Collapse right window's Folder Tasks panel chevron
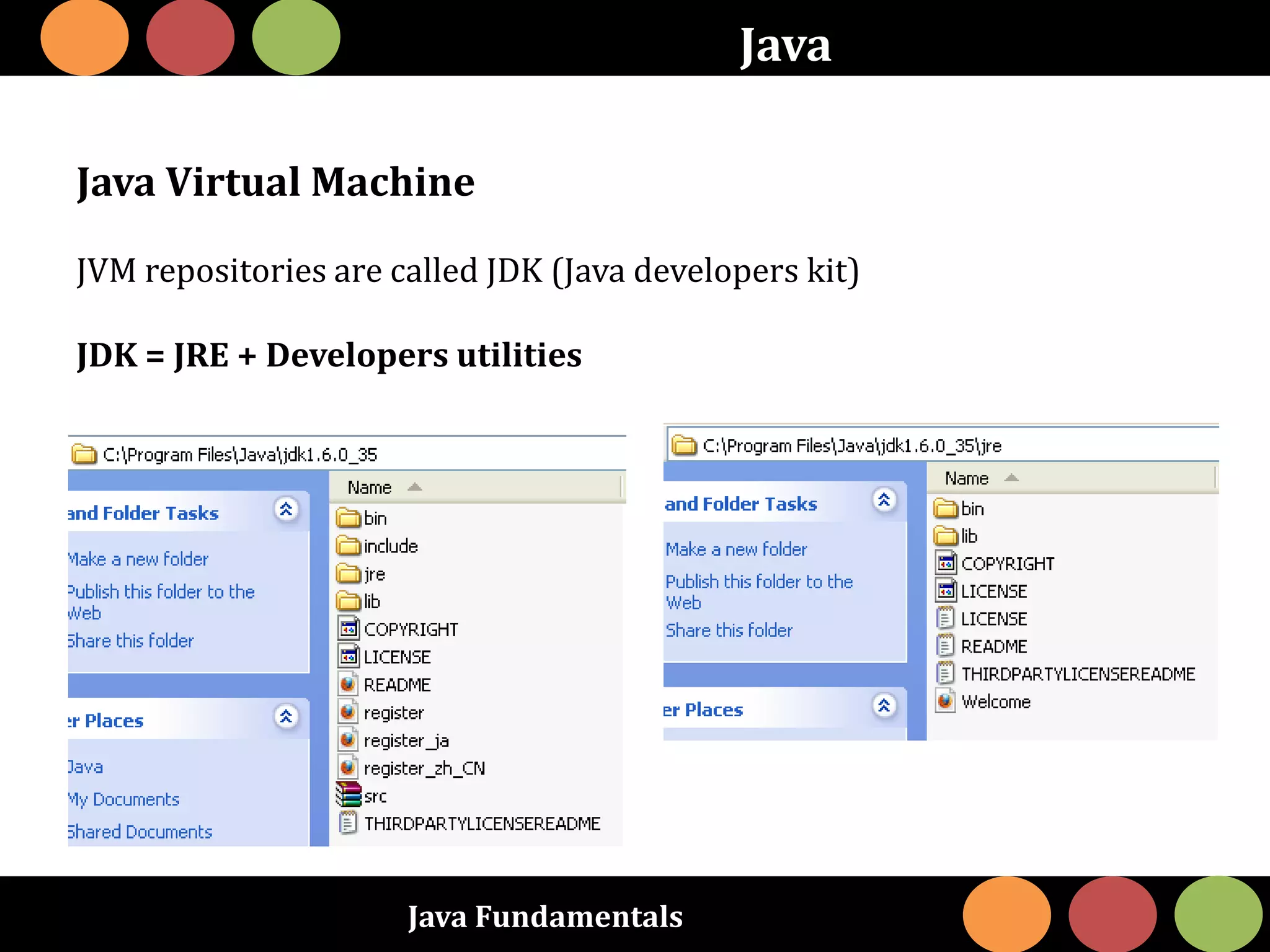The height and width of the screenshot is (952, 1270). click(x=884, y=500)
